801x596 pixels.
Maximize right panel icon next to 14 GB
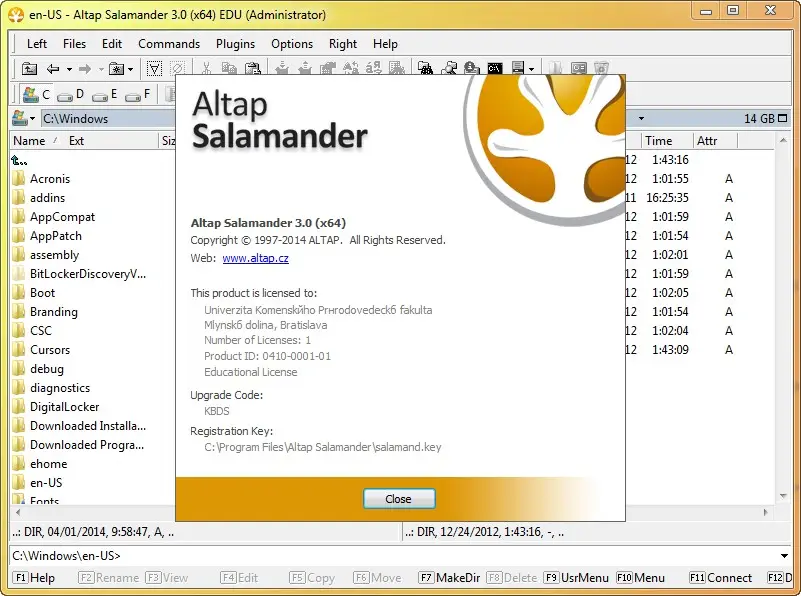tap(782, 118)
